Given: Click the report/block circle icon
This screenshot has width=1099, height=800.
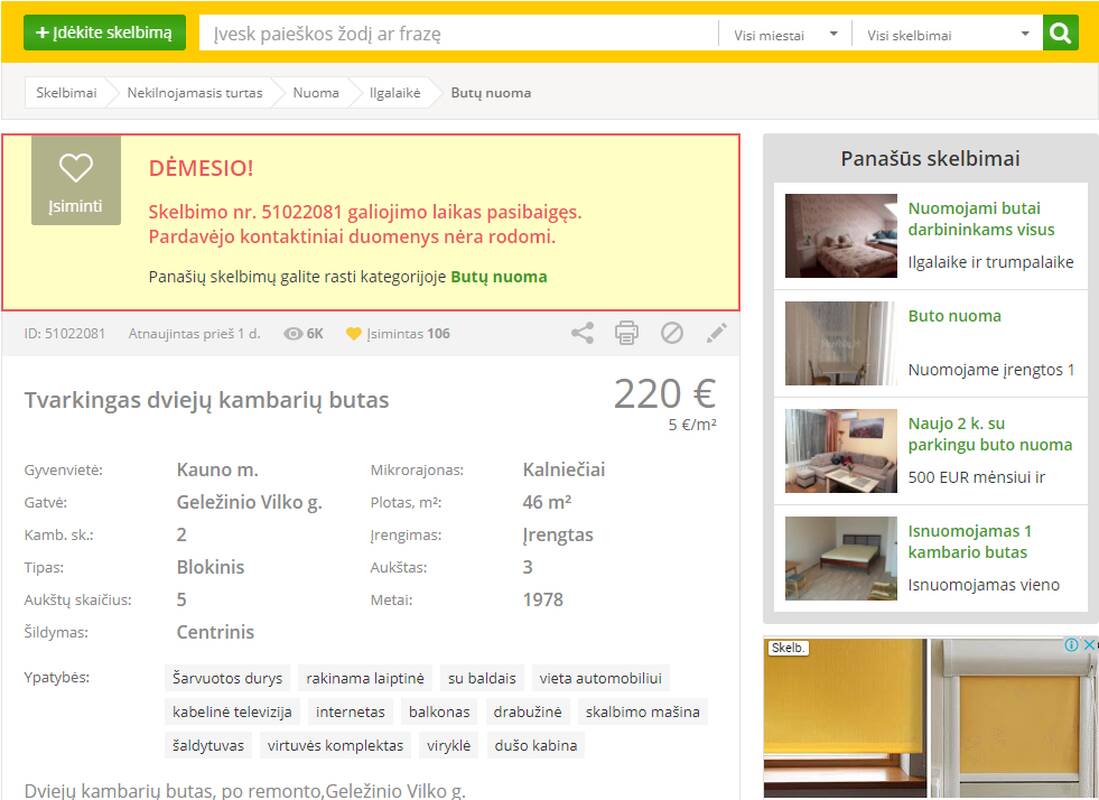Looking at the screenshot, I should [x=672, y=333].
